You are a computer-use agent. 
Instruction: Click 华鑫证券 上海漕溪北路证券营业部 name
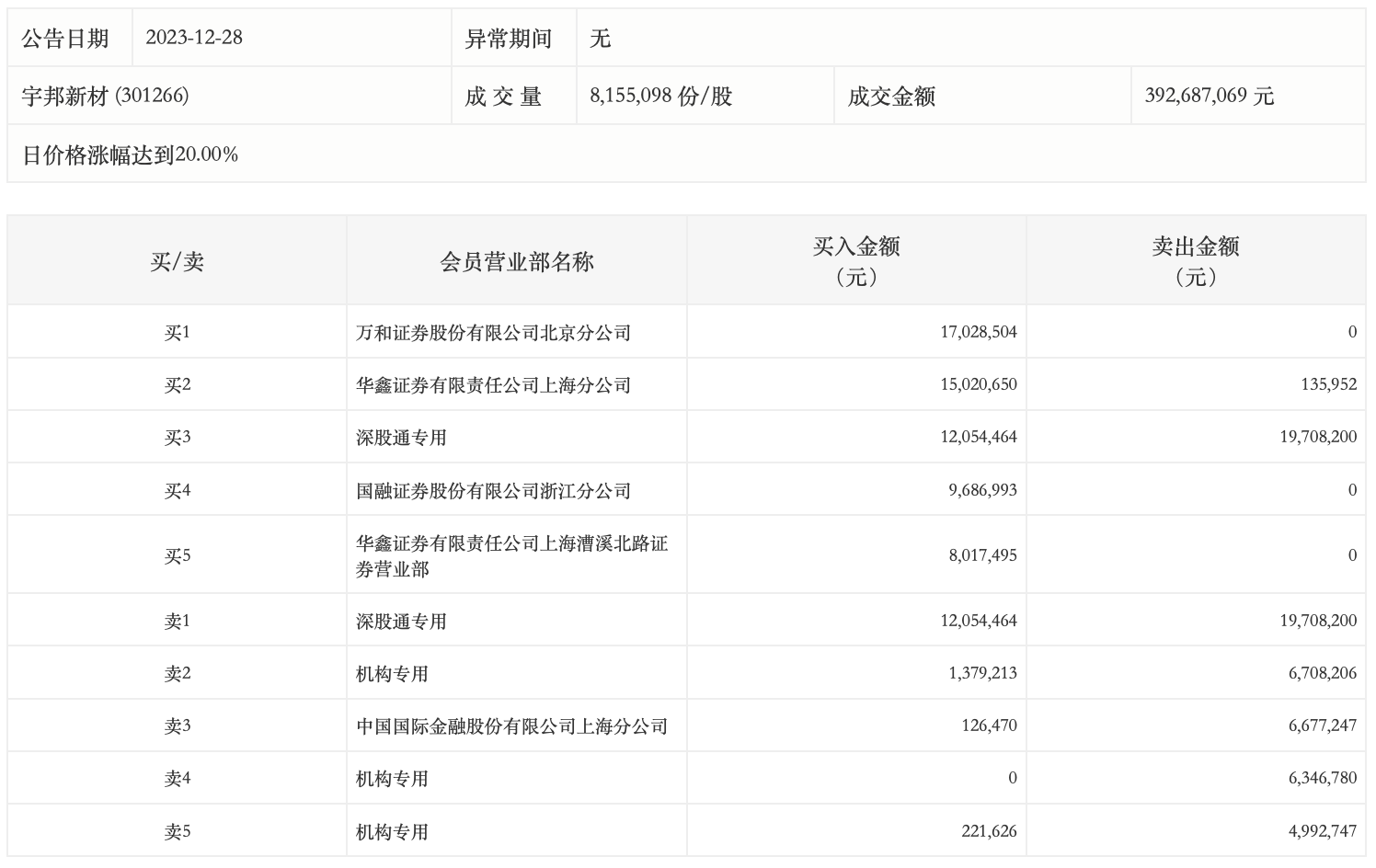511,555
